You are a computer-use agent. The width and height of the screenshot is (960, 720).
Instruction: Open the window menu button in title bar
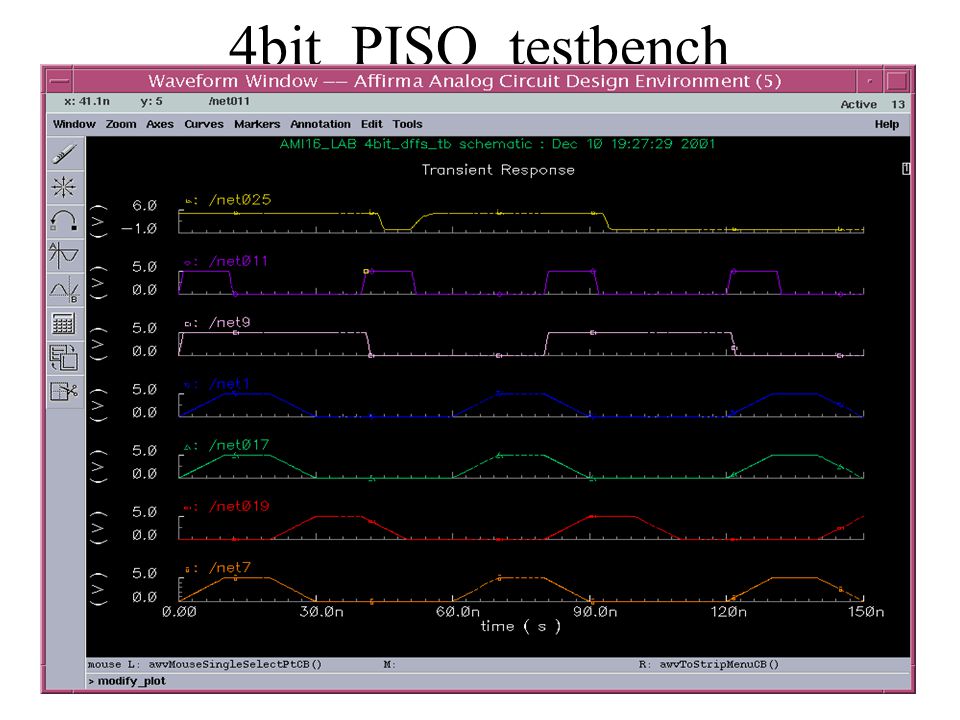pos(60,81)
